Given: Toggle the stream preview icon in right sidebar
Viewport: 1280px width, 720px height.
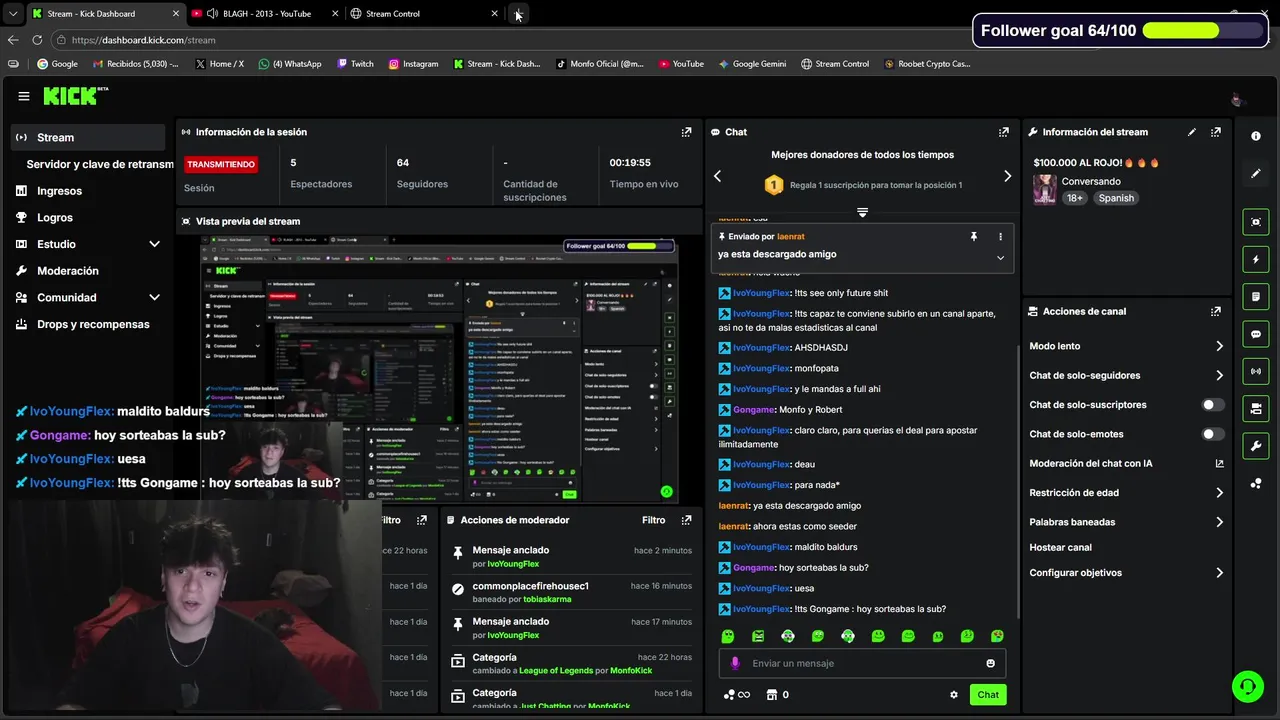Looking at the screenshot, I should [x=1256, y=222].
